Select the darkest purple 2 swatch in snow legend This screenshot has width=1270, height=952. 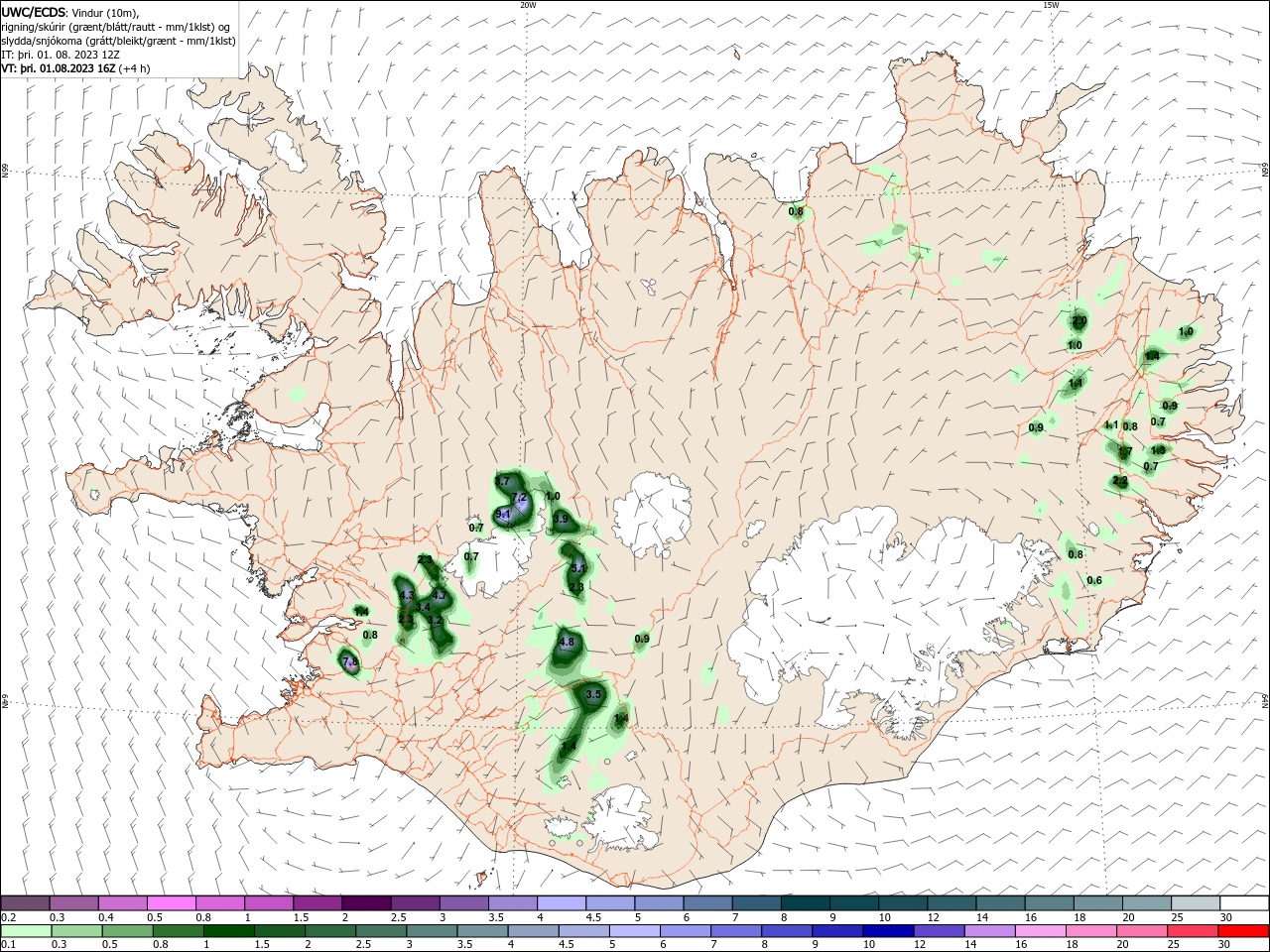tap(366, 903)
